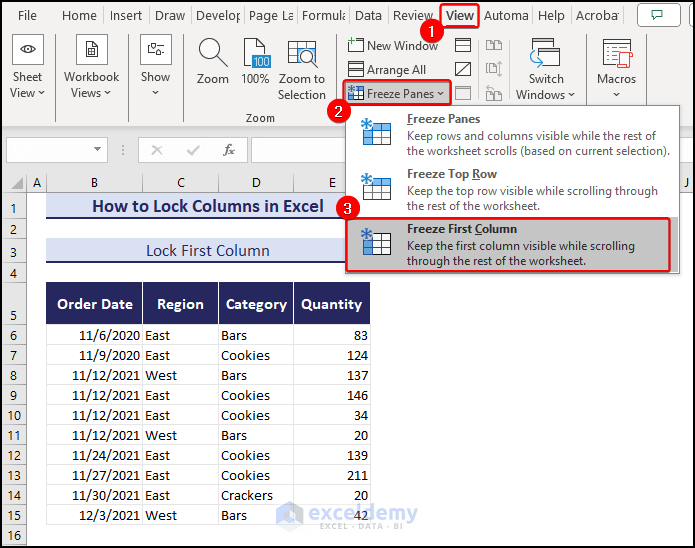Select column C header
Screen dimensions: 695x548
(180, 183)
